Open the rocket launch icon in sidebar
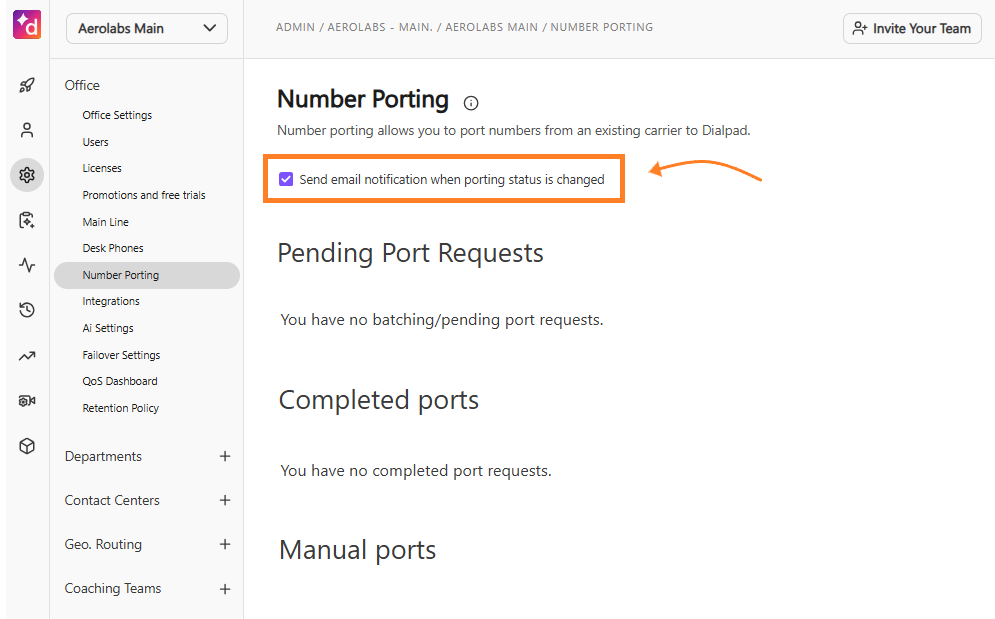The height and width of the screenshot is (619, 995). [27, 85]
